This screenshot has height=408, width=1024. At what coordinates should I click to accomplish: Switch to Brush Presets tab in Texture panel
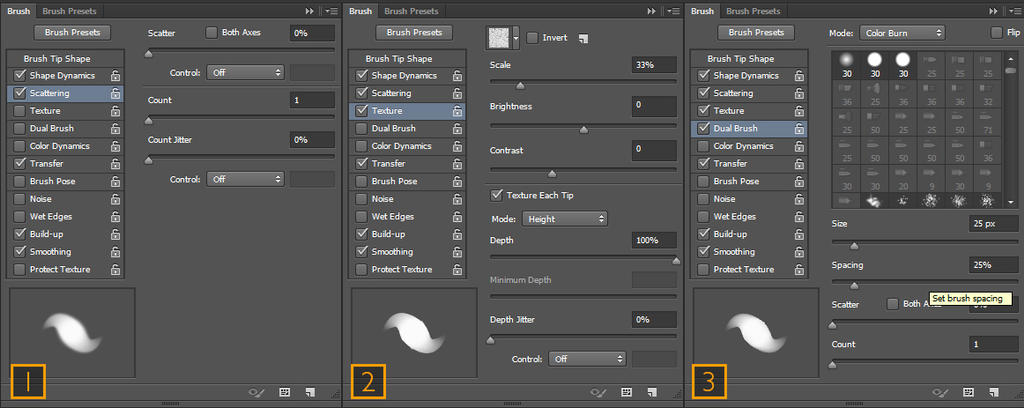click(x=411, y=11)
